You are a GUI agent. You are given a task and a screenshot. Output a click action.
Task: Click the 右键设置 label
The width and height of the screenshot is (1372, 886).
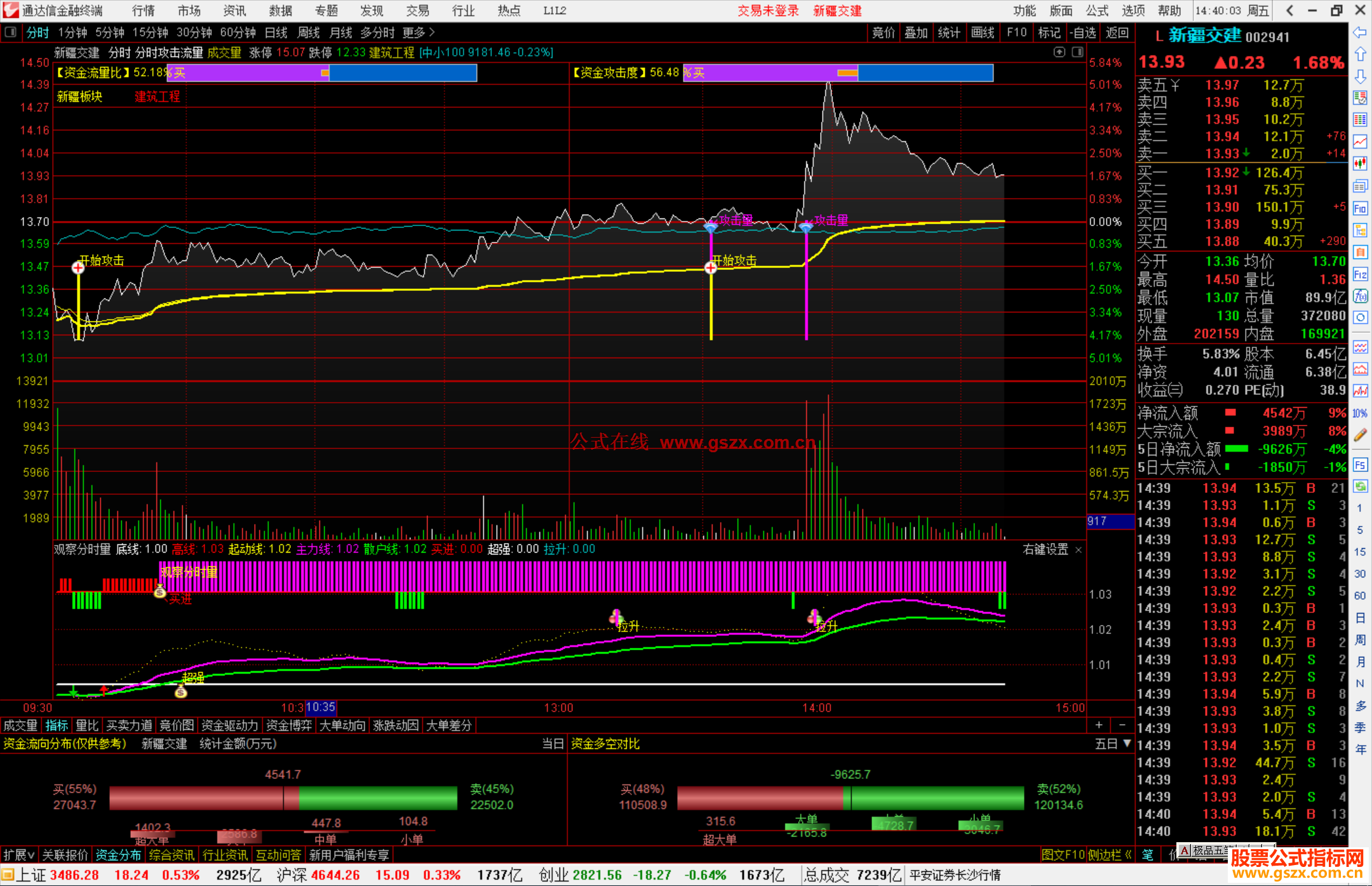[x=1046, y=550]
